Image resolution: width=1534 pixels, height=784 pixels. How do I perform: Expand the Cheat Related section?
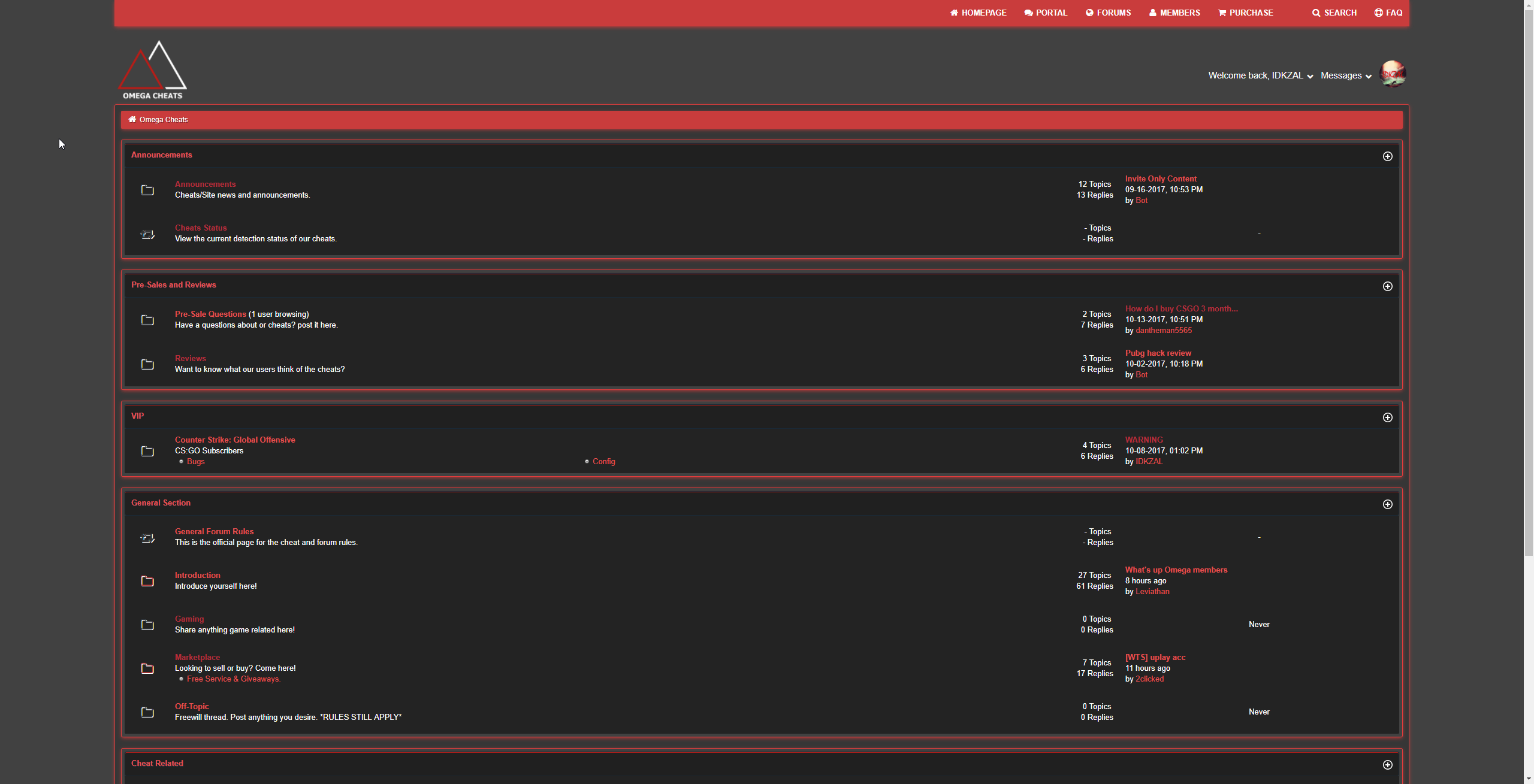[1388, 764]
